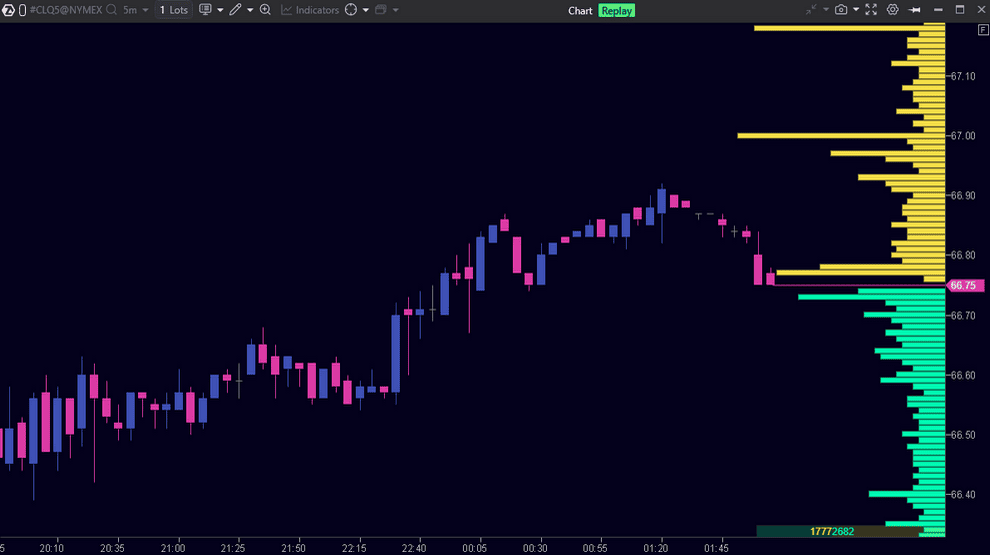The image size is (990, 555).
Task: Click the link-group icon beside the symbol
Action: pyautogui.click(x=23, y=10)
